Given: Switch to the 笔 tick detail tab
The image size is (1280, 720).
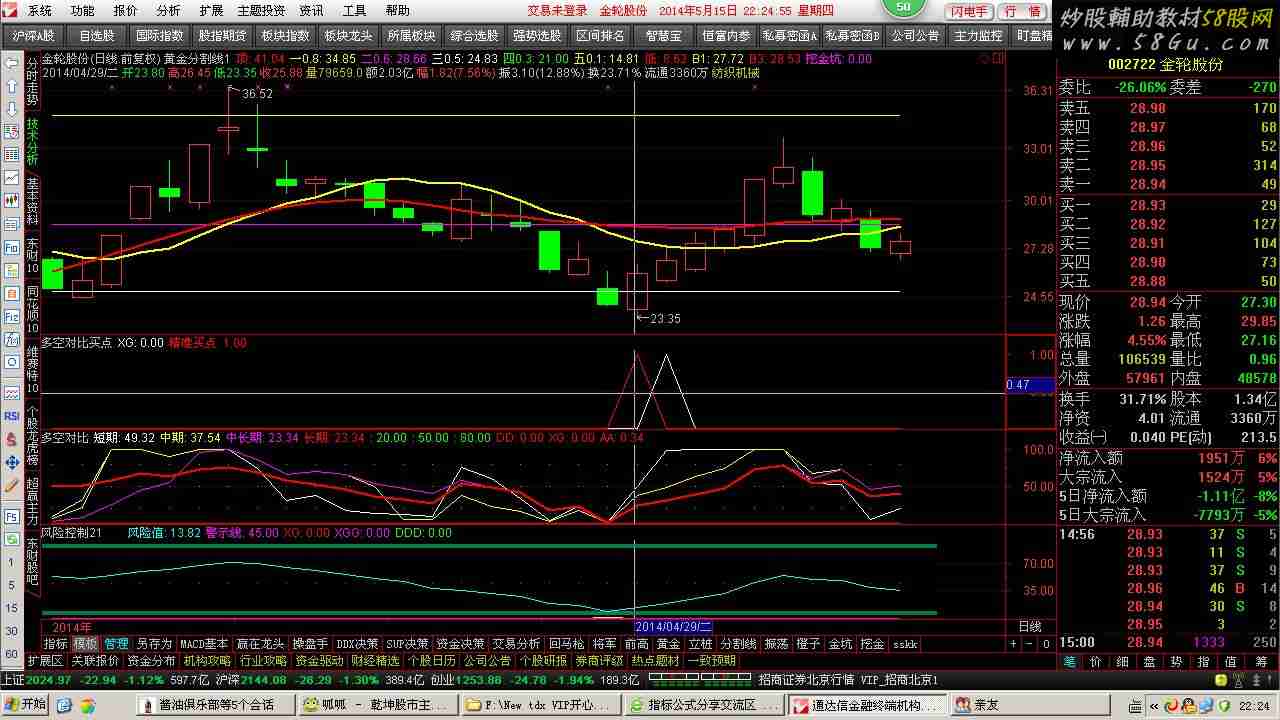Looking at the screenshot, I should click(1070, 661).
